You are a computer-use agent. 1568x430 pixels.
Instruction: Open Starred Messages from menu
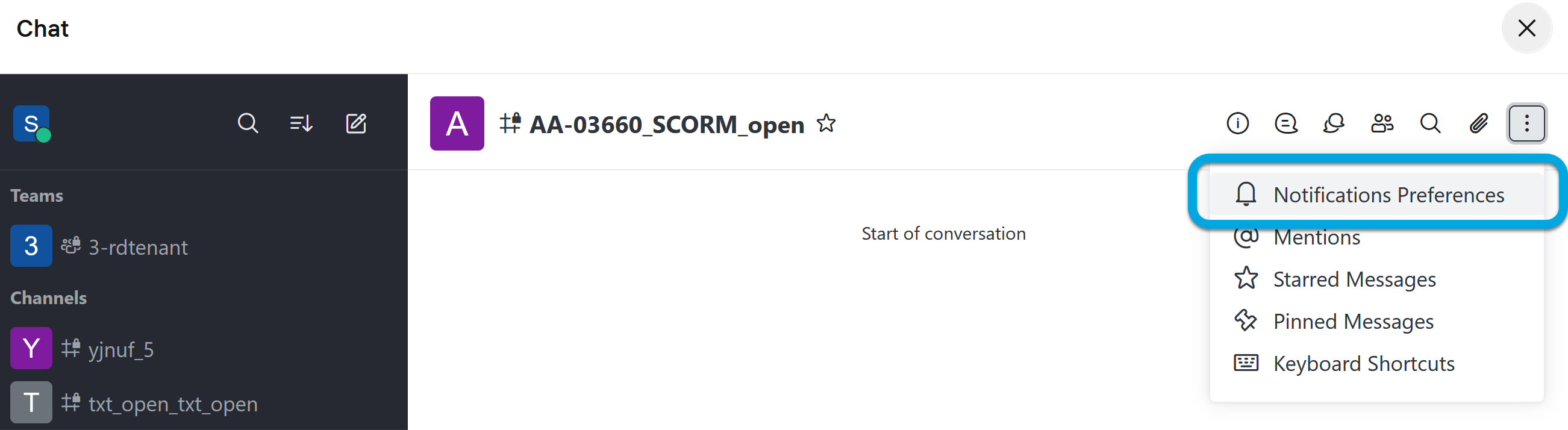click(x=1354, y=279)
